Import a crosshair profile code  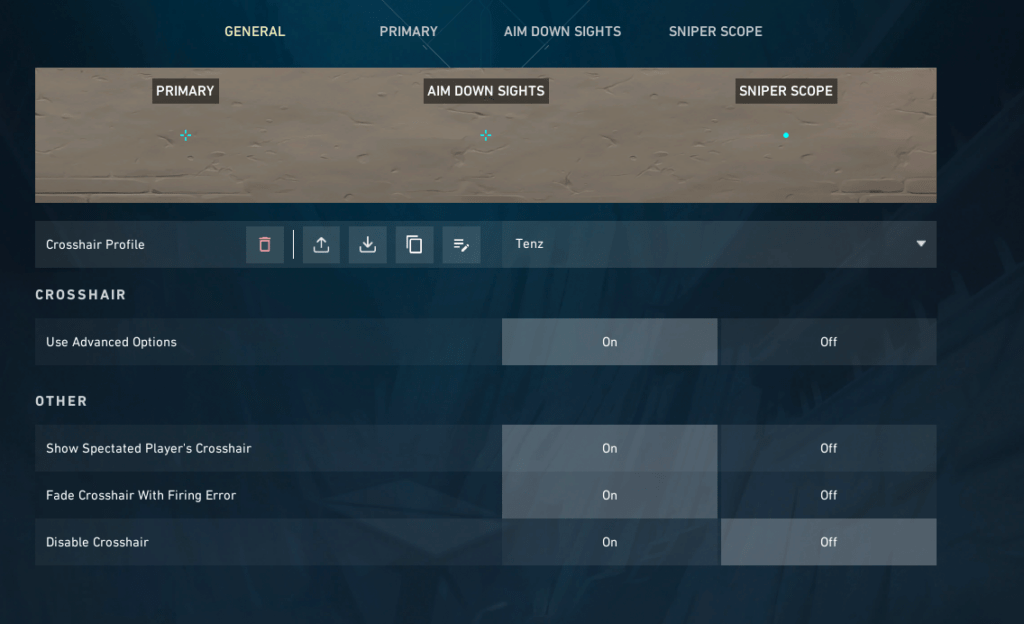pos(367,244)
